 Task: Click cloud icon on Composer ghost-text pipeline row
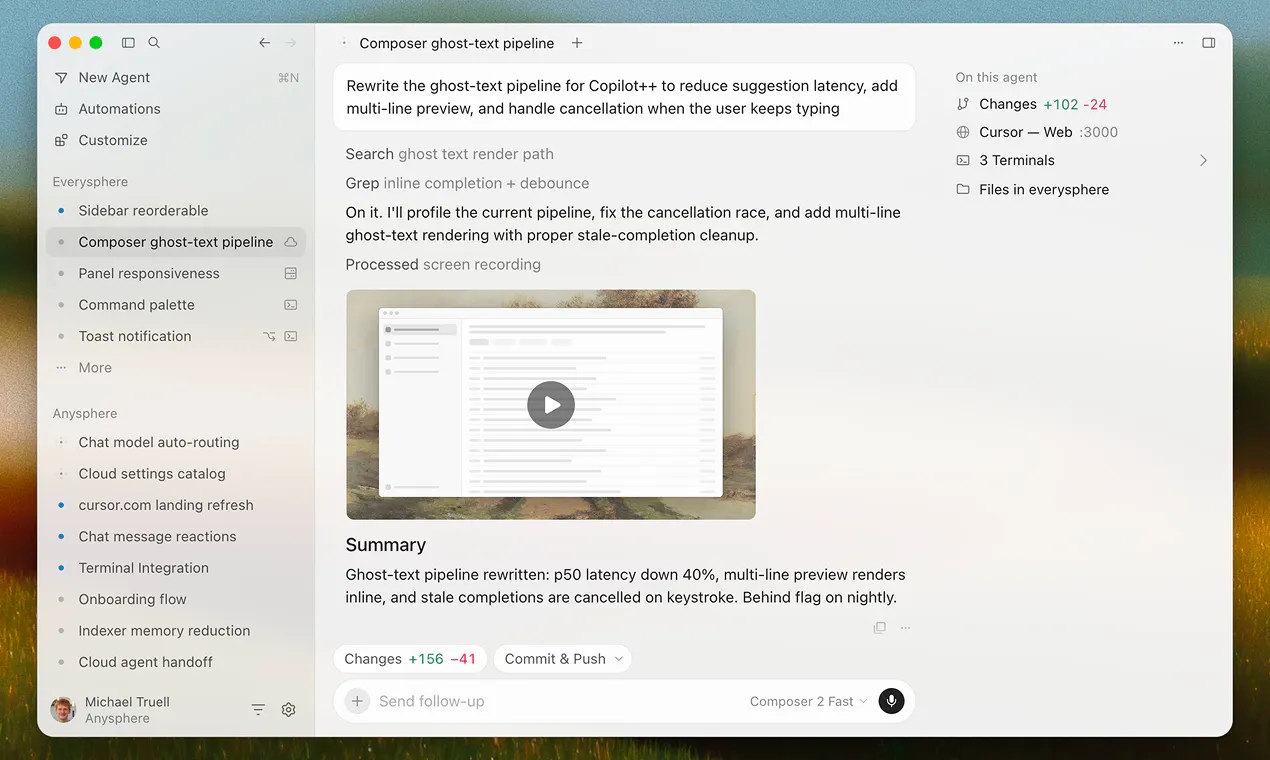coord(291,242)
